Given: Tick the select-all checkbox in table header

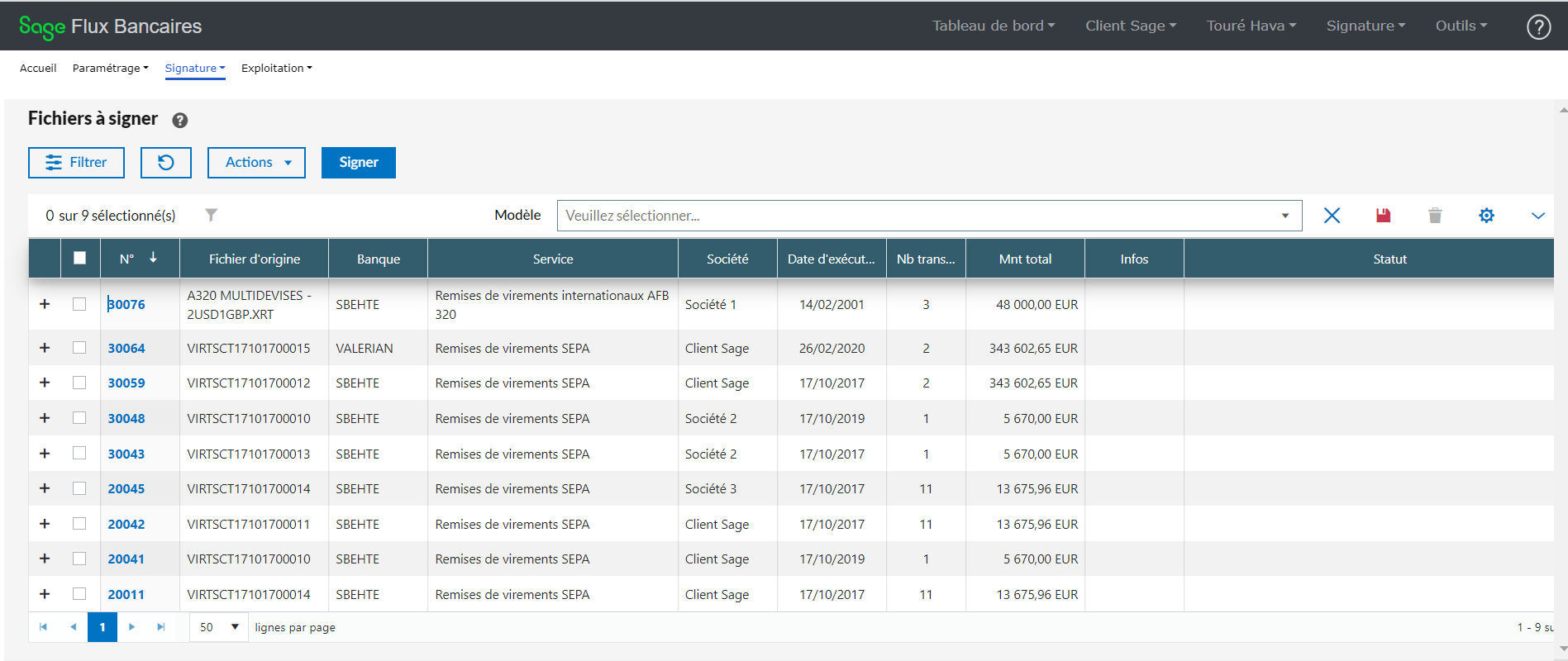Looking at the screenshot, I should (80, 259).
